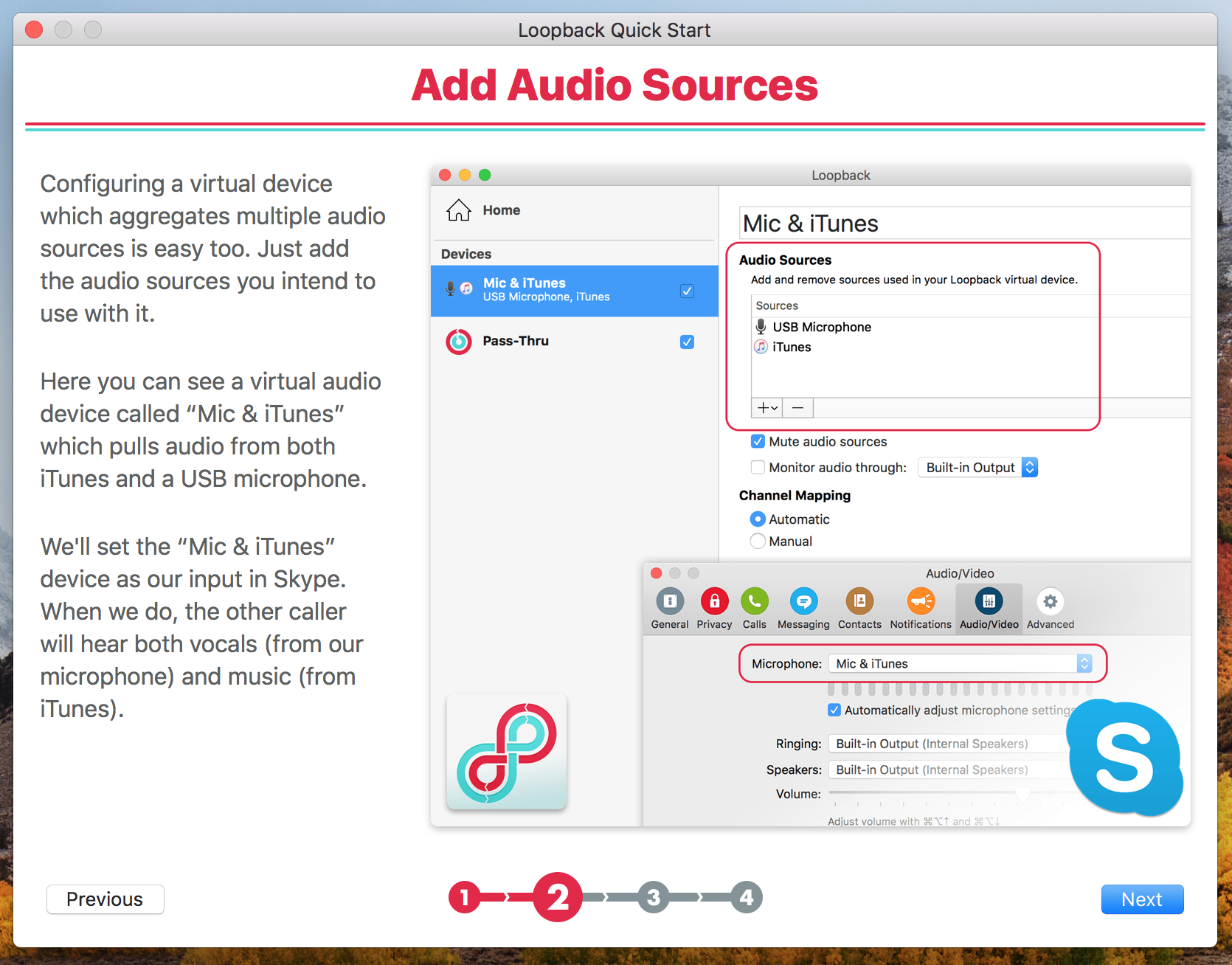Open the Microphone dropdown showing Mic & iTunes
The height and width of the screenshot is (965, 1232).
pos(960,663)
